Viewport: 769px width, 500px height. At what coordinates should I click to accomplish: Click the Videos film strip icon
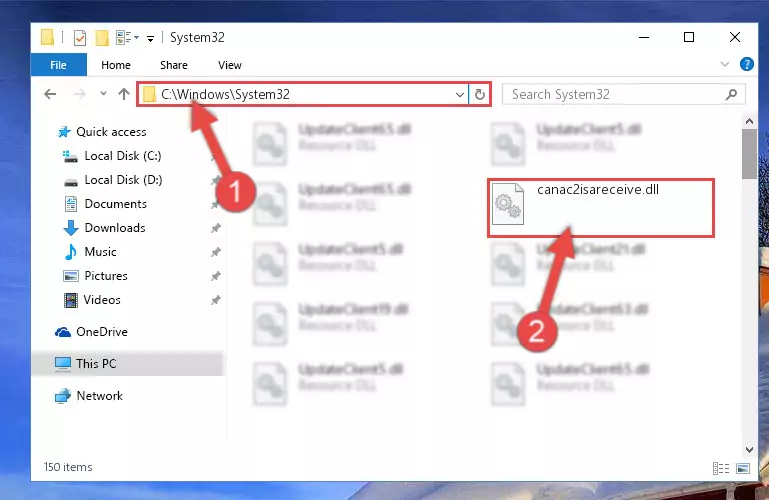pyautogui.click(x=71, y=300)
